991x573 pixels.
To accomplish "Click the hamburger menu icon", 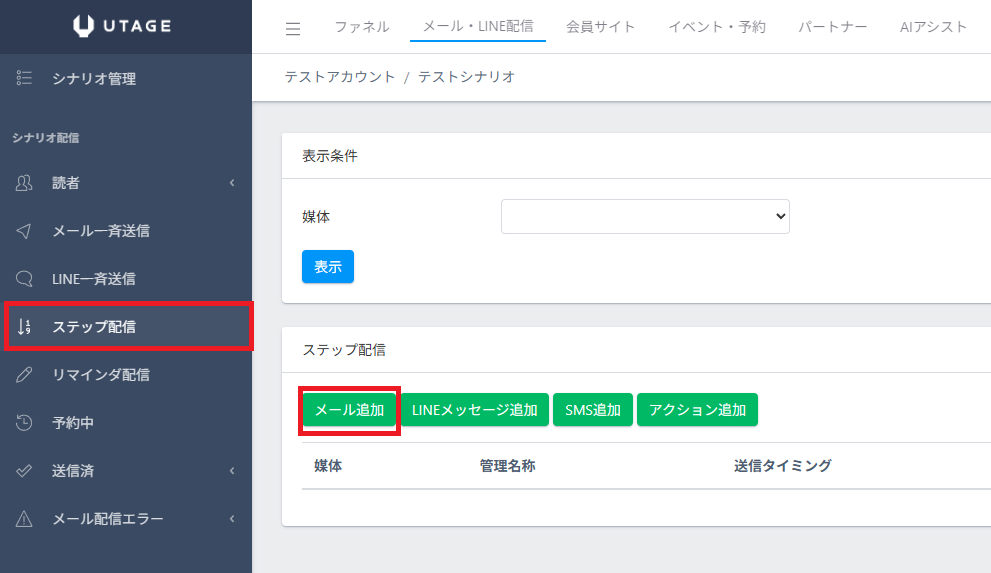I will (x=293, y=28).
